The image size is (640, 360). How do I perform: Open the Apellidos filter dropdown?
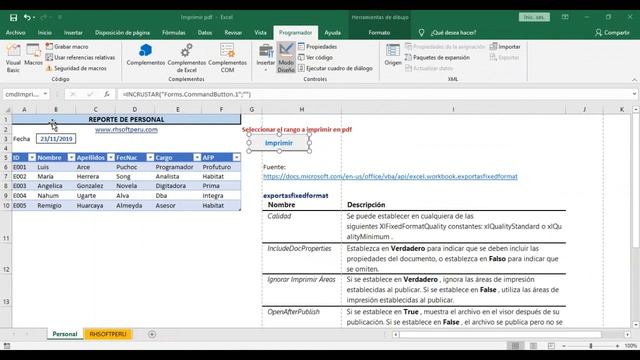click(x=111, y=158)
